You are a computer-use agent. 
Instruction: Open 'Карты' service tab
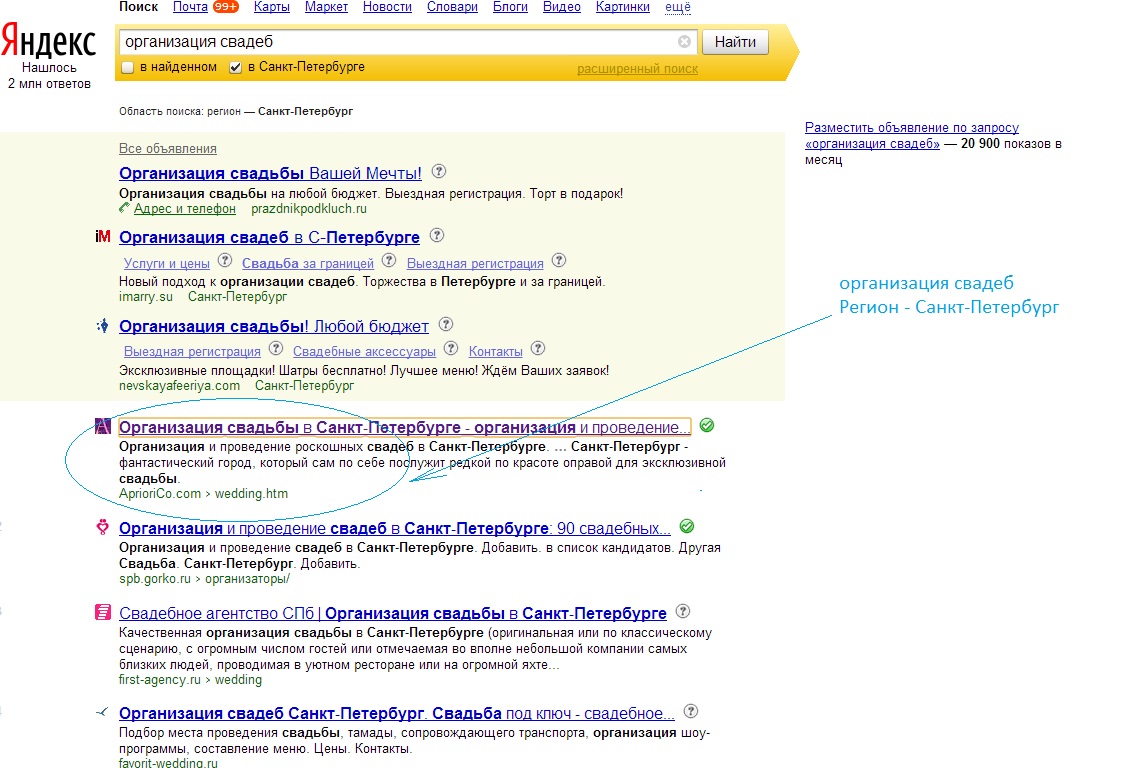point(272,7)
